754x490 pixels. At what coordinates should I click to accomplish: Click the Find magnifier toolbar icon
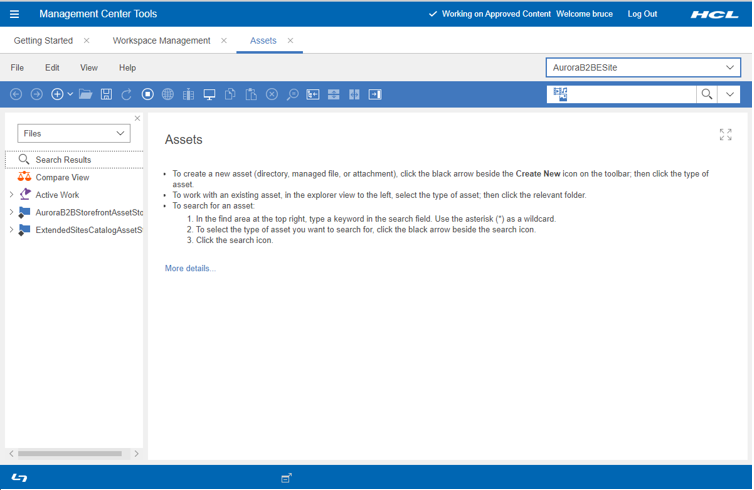pos(292,94)
